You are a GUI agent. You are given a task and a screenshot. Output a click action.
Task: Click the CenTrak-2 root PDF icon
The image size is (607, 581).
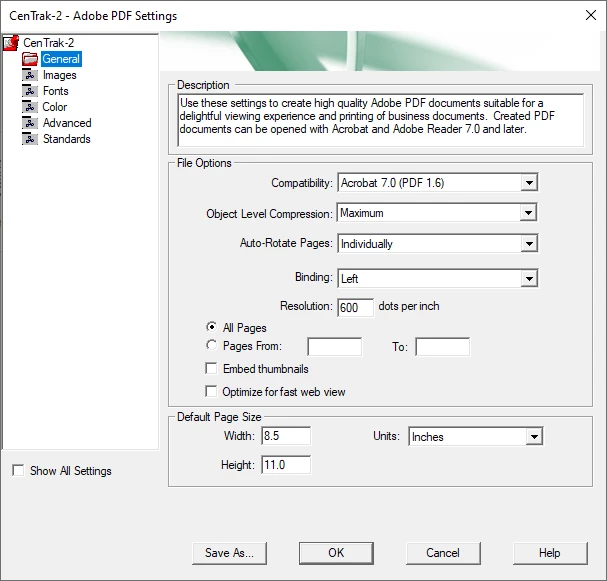11,43
